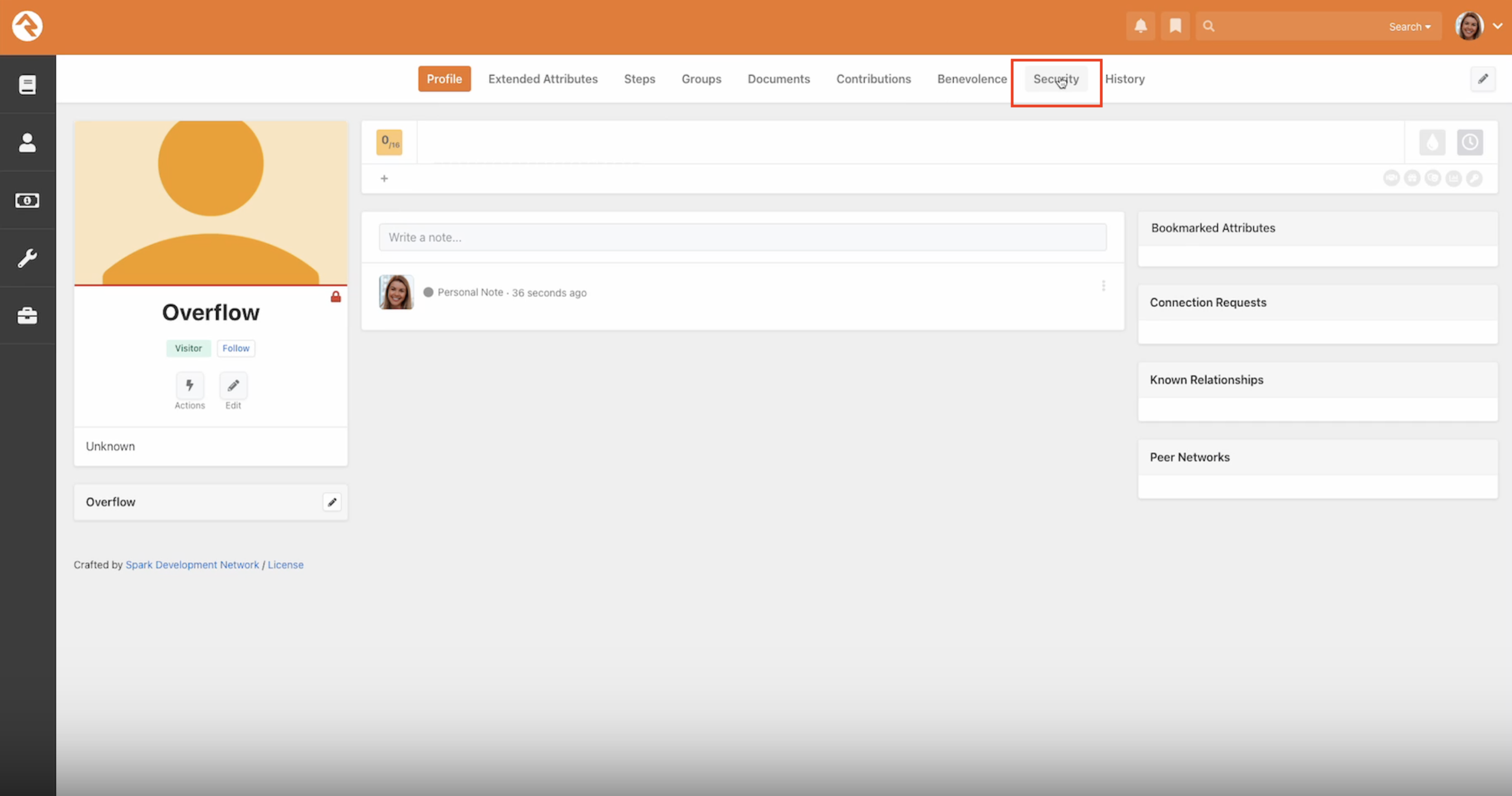Click the Unknown text on profile card

(110, 446)
